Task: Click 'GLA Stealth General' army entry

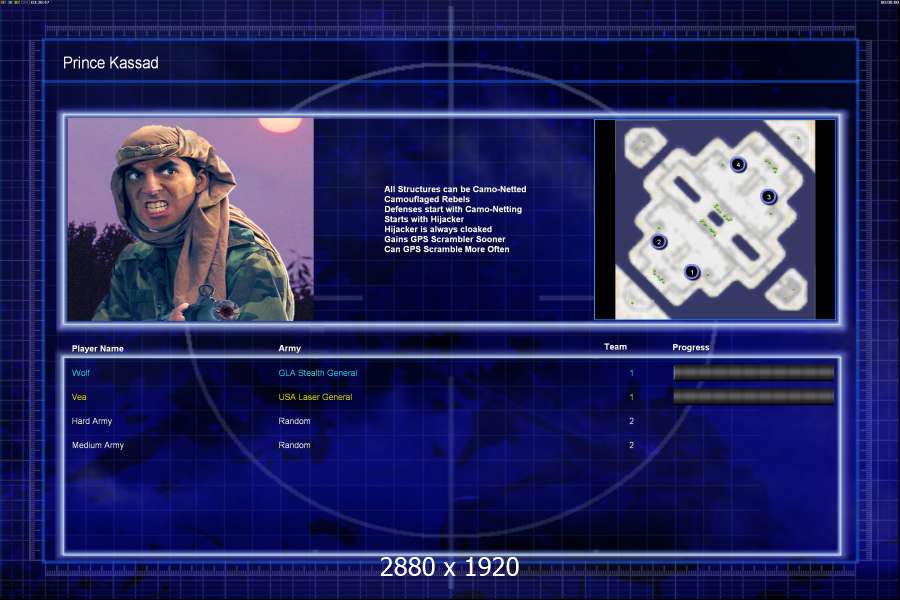Action: [317, 373]
